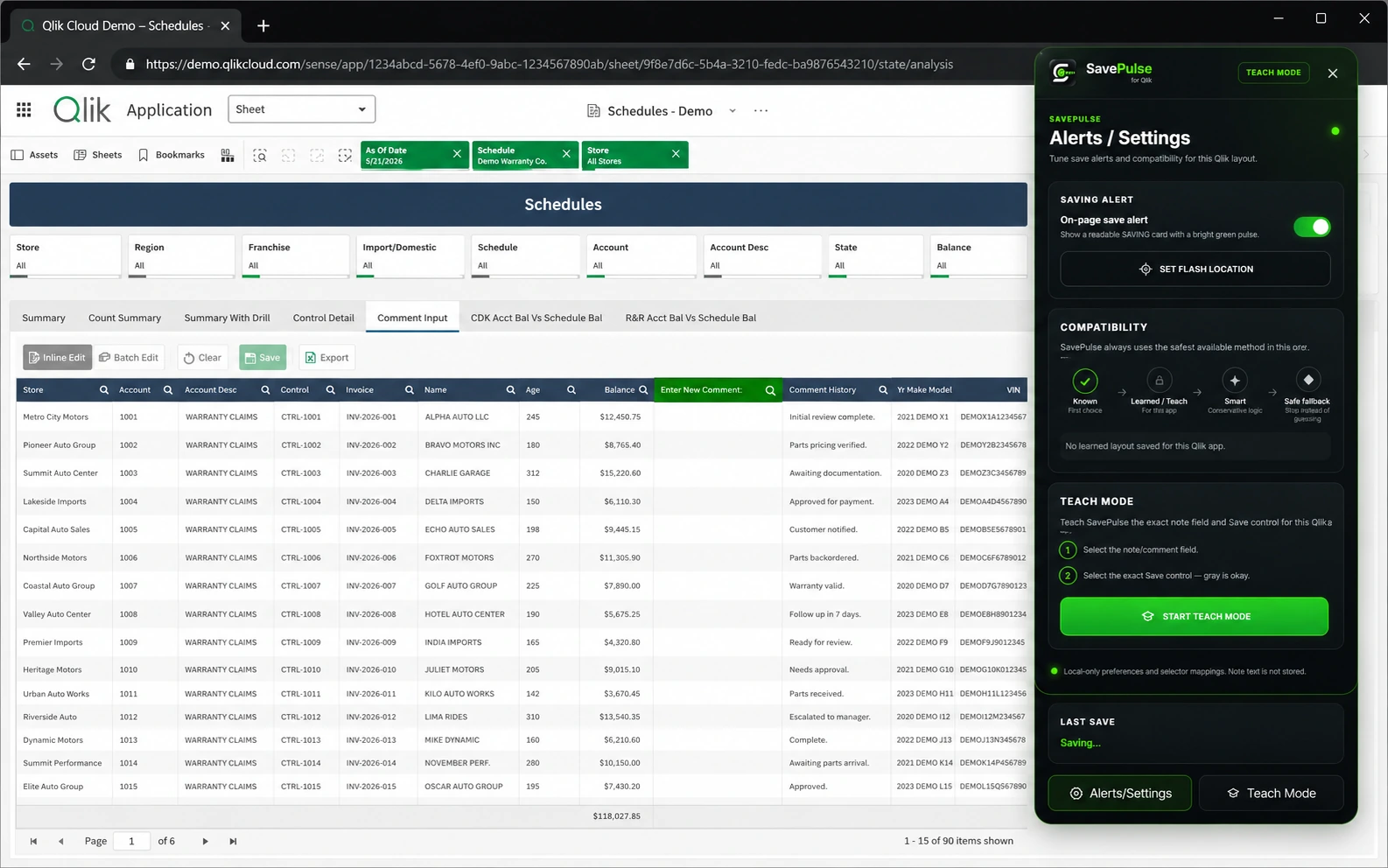Open the more options ellipsis menu

761,111
